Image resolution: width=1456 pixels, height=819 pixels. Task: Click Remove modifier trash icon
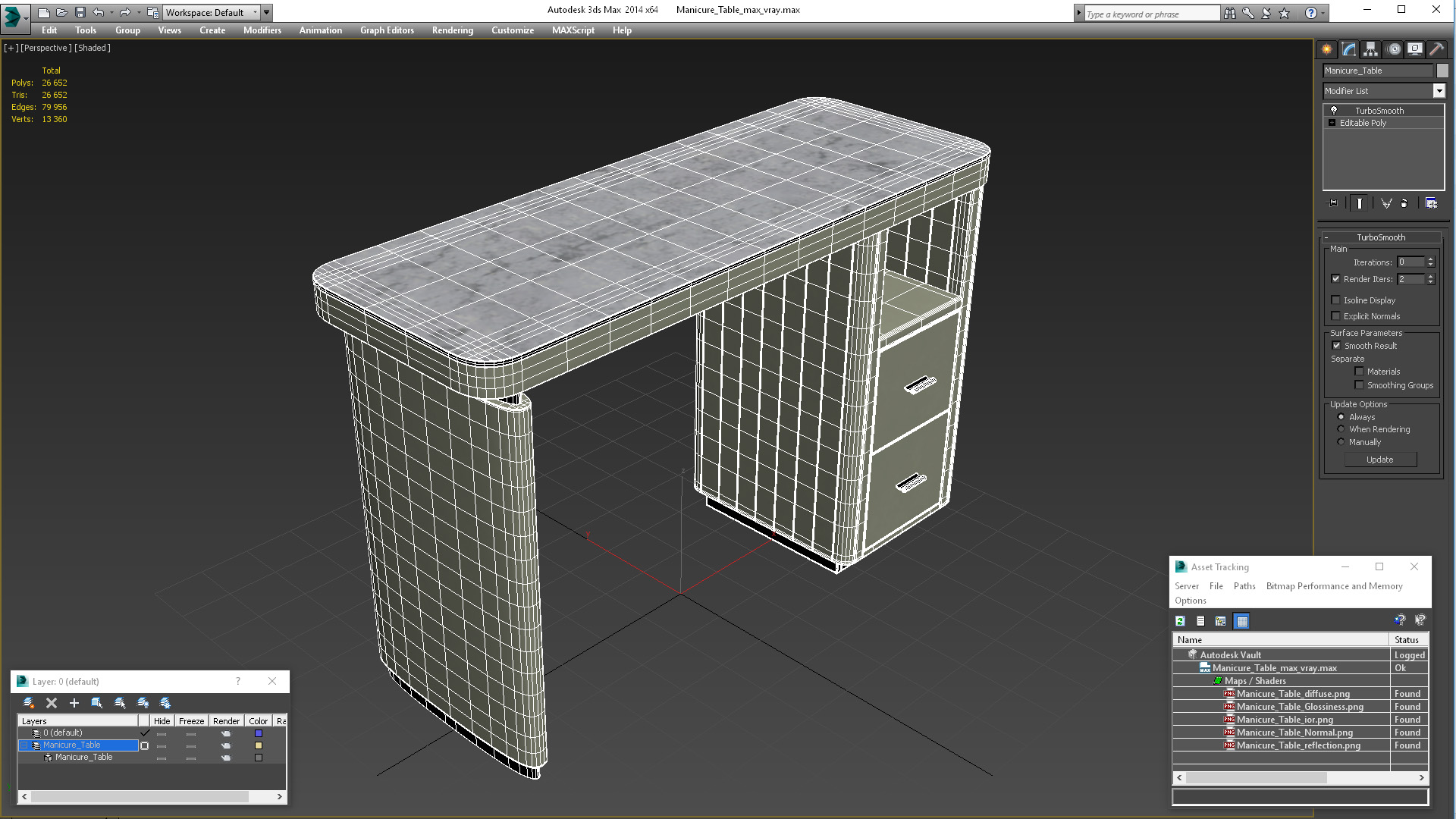(x=1404, y=203)
